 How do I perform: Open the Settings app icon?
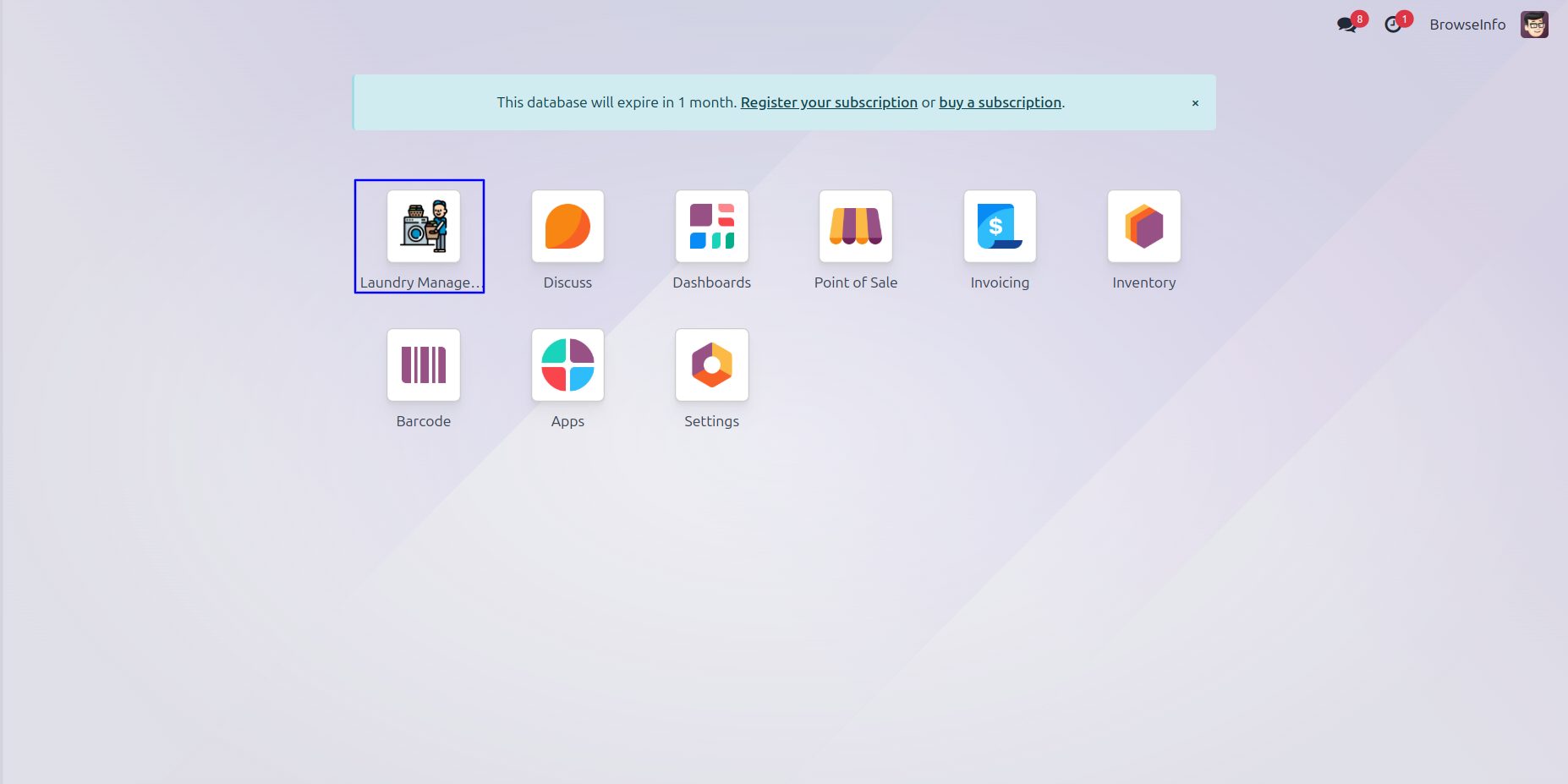(x=711, y=365)
